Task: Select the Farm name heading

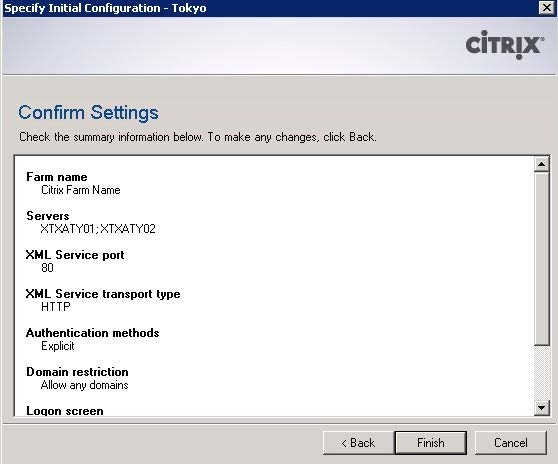Action: tap(57, 177)
